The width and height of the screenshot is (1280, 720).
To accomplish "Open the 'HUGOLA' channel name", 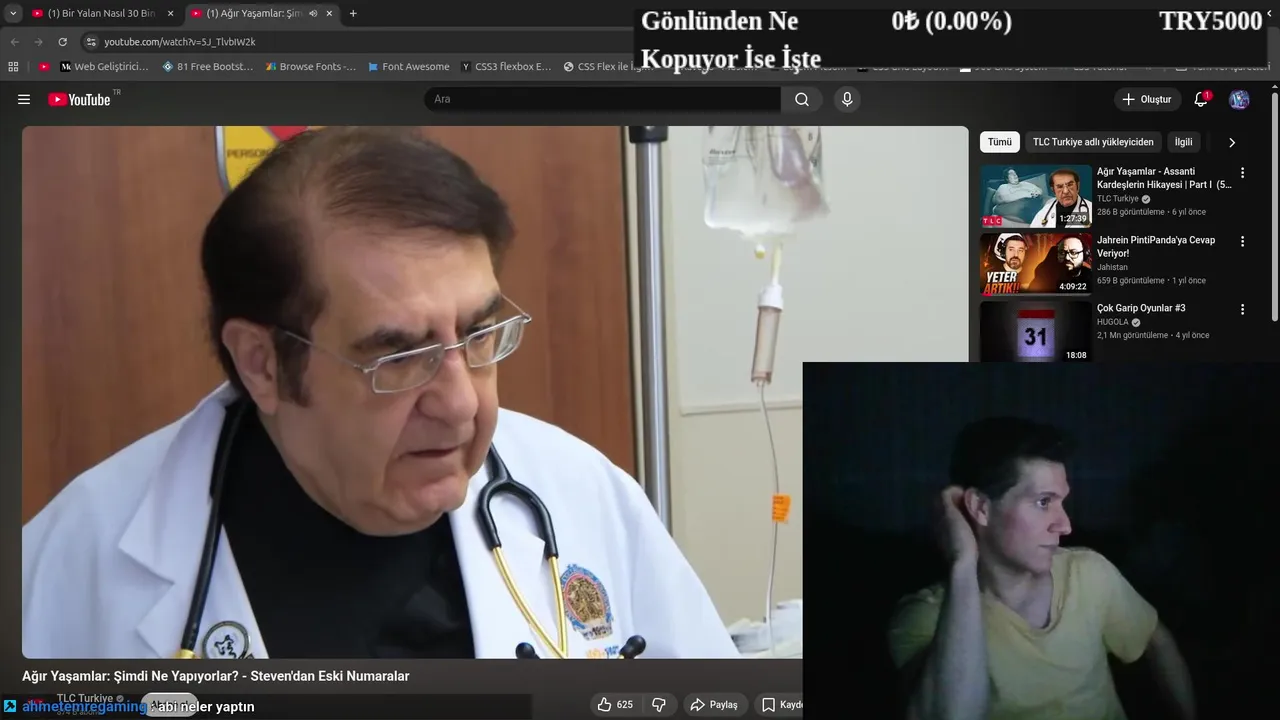I will click(x=1113, y=322).
